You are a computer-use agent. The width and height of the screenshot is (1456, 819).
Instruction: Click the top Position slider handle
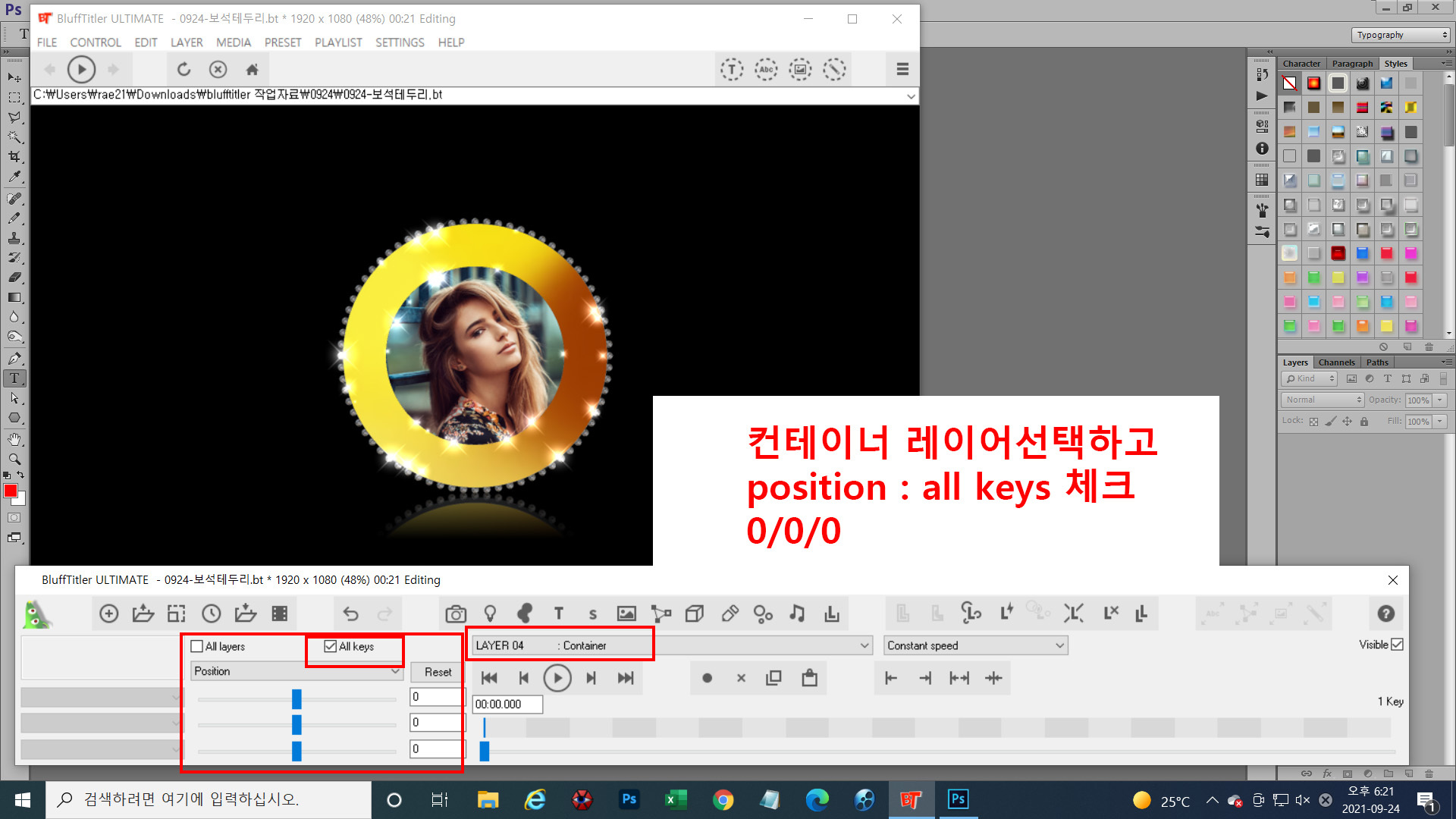tap(297, 698)
